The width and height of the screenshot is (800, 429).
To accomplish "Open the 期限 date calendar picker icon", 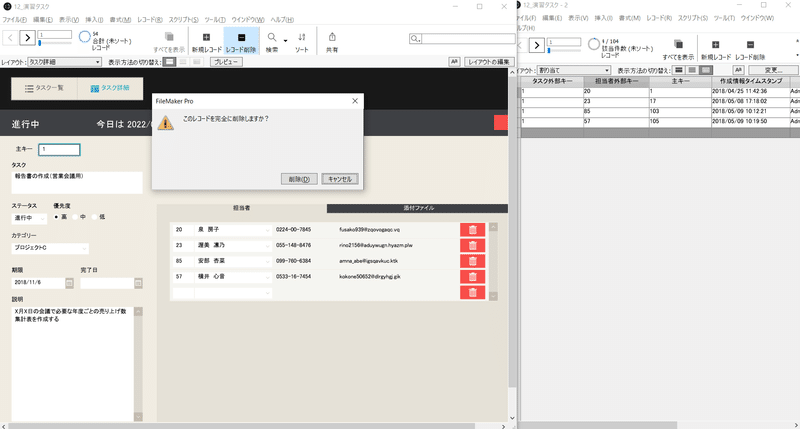I will coord(69,283).
